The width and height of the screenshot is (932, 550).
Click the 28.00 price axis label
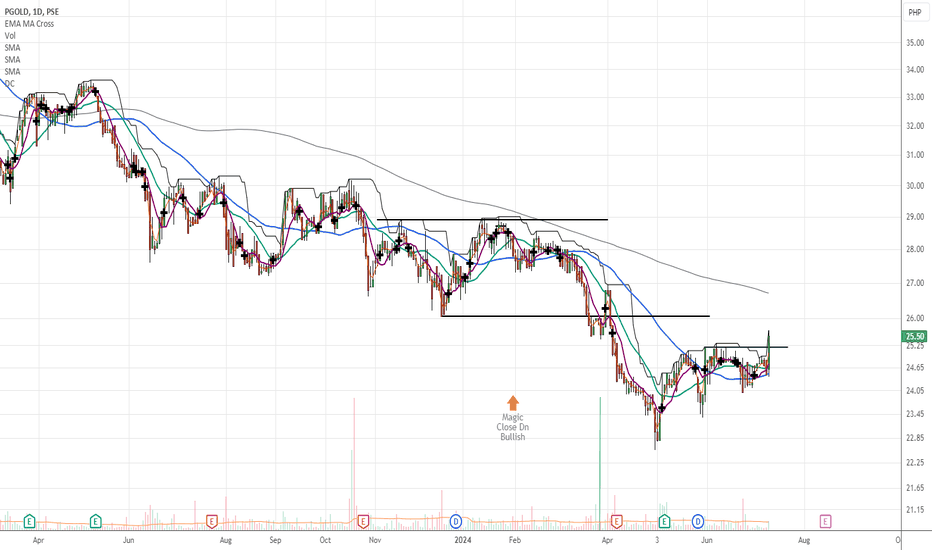[915, 249]
